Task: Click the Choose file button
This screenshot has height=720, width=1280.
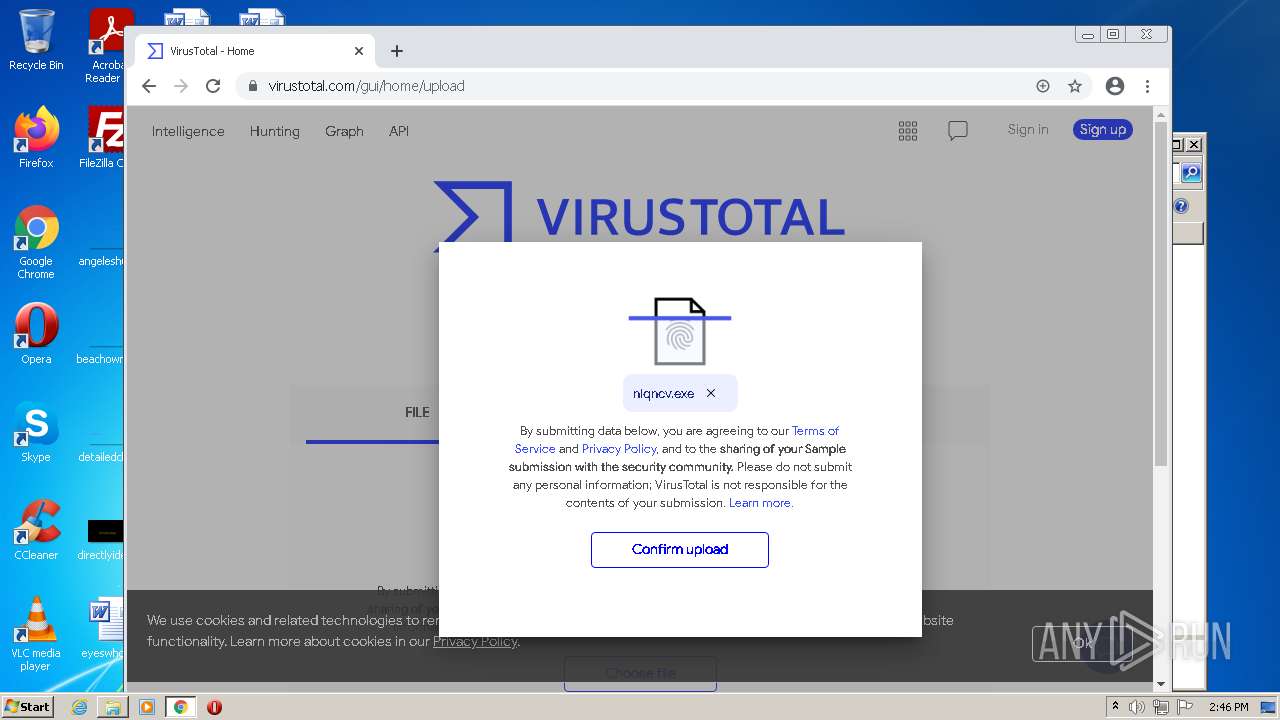Action: coord(640,673)
